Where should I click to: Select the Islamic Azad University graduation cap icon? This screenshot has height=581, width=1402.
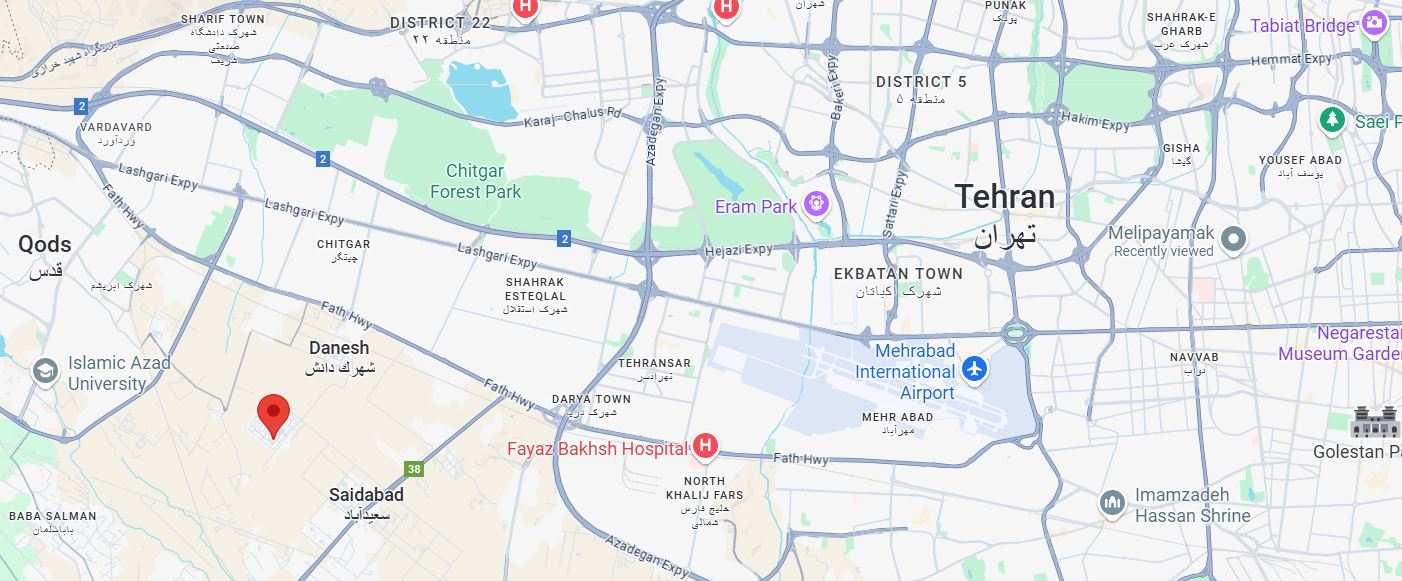(44, 372)
